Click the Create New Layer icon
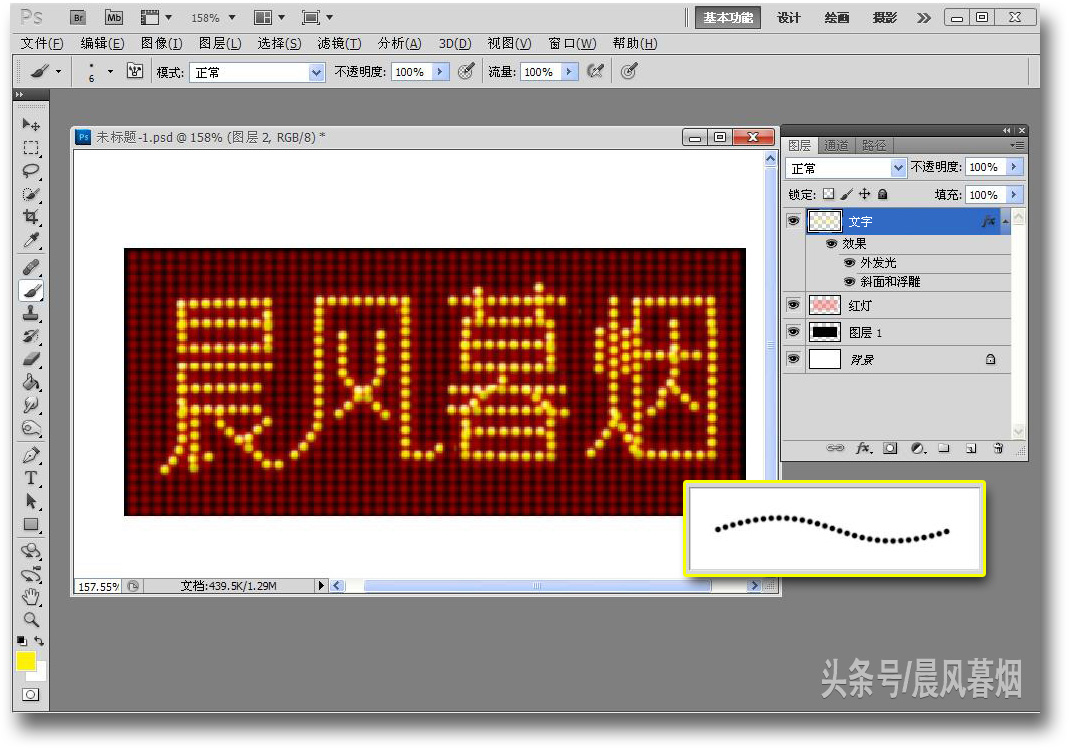 (970, 449)
